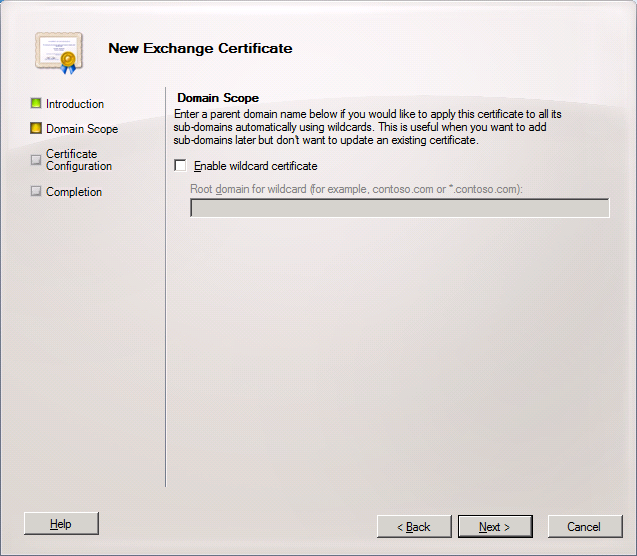Click the 'Root domain for wildcard' label
The height and width of the screenshot is (556, 637).
pyautogui.click(x=356, y=189)
